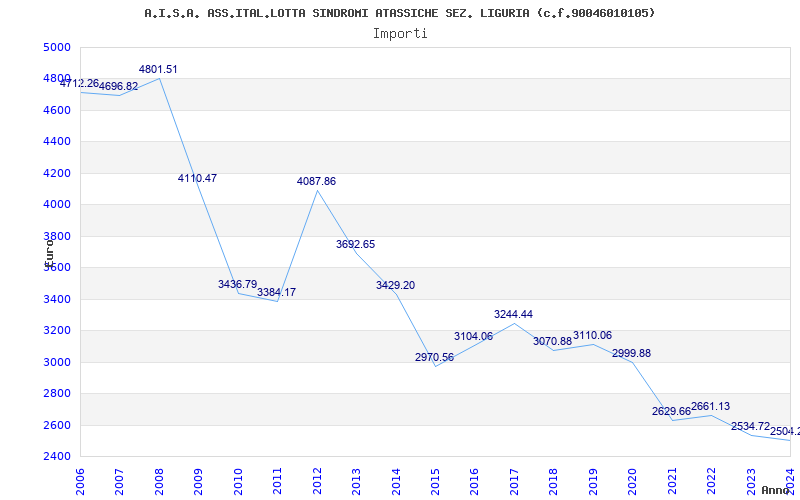Click the 2020 x-axis year label

pyautogui.click(x=633, y=481)
